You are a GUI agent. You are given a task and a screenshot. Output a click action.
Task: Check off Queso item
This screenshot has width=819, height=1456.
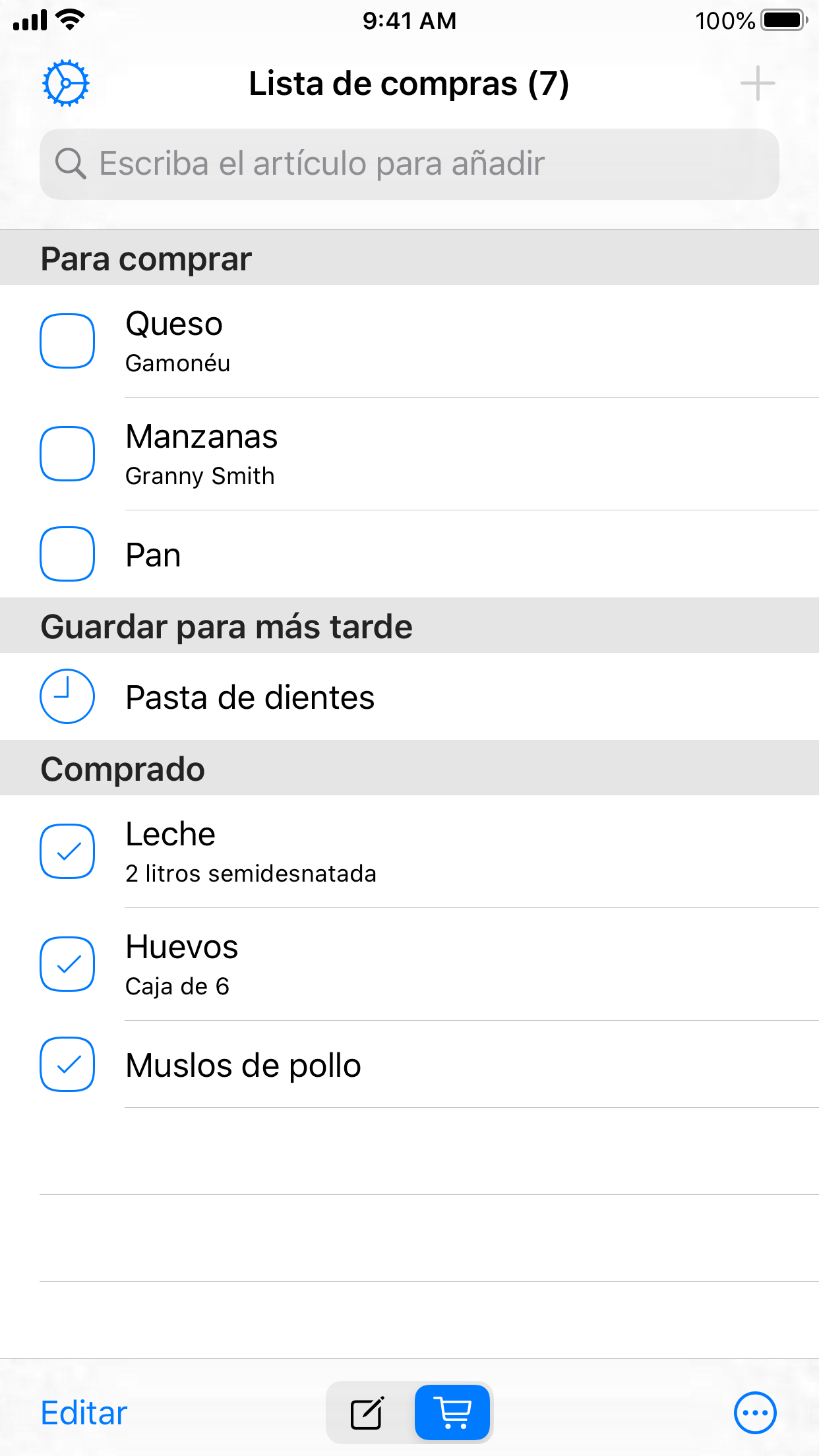point(67,341)
